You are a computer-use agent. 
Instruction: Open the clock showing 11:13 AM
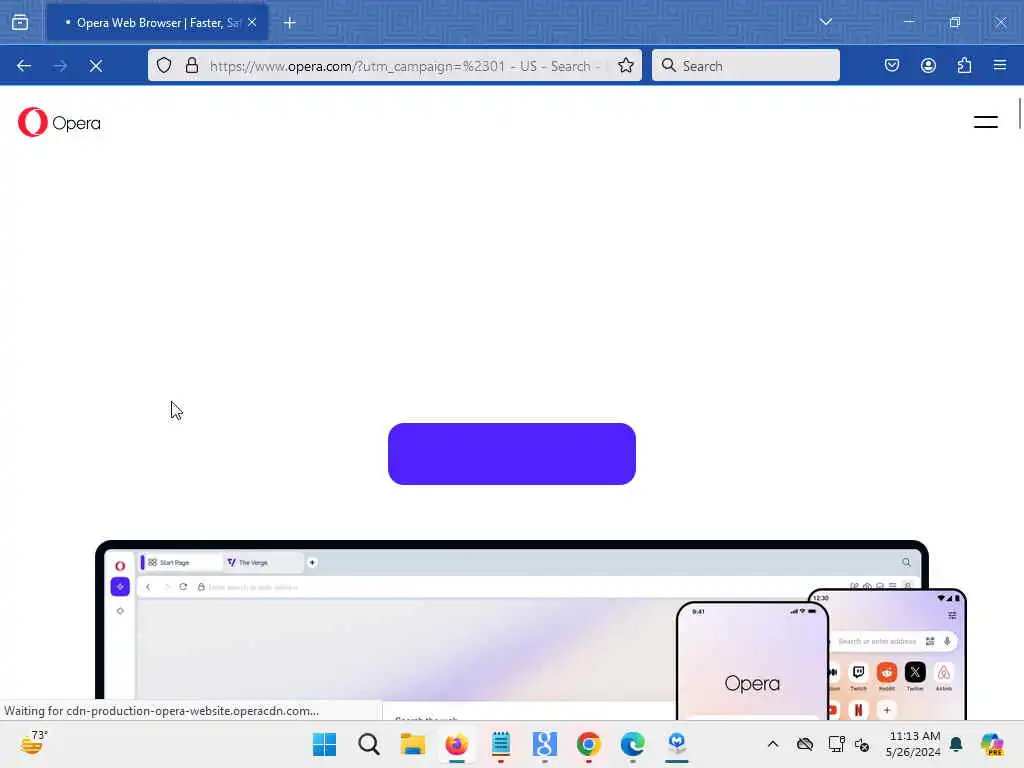coord(913,744)
